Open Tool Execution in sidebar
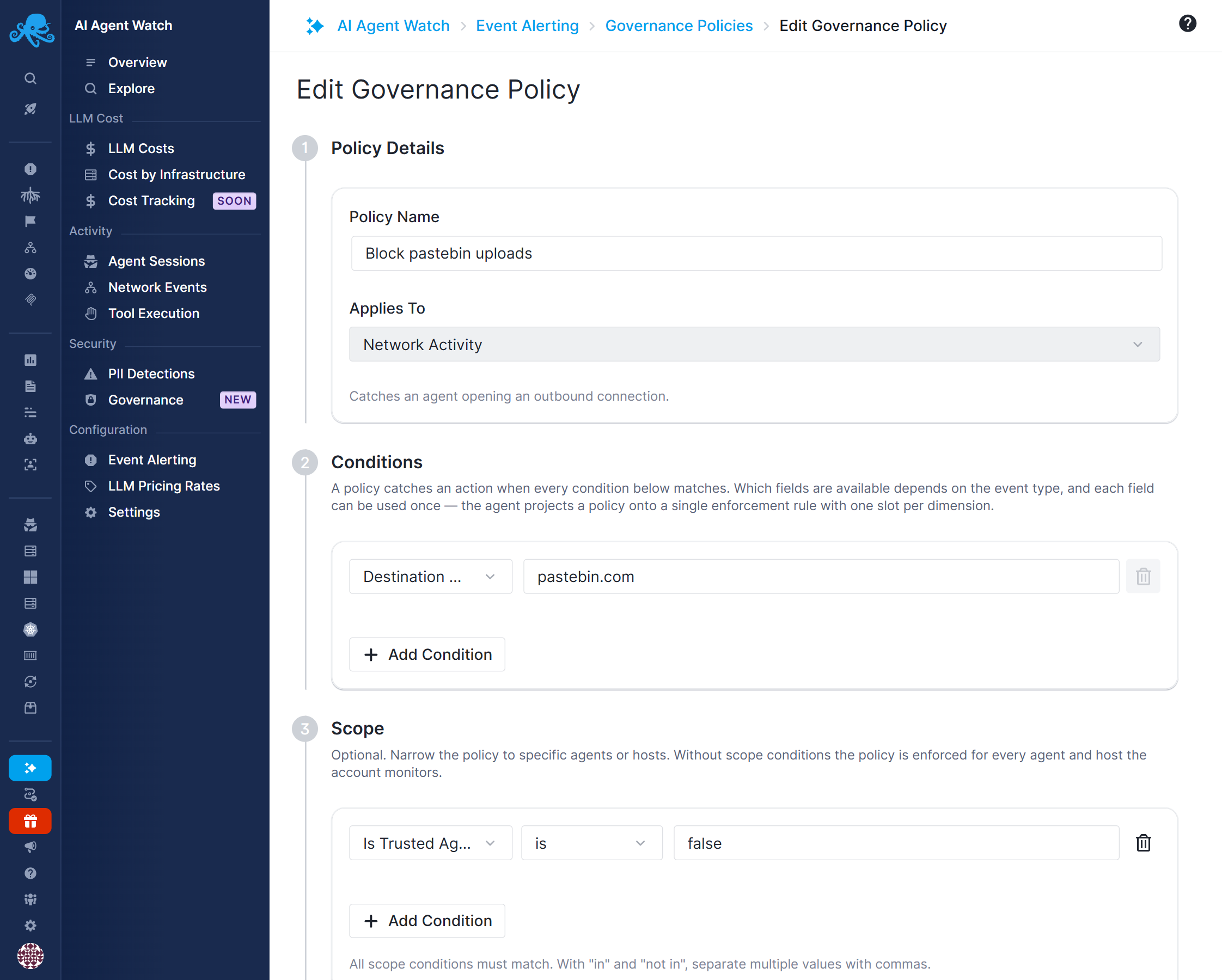The width and height of the screenshot is (1222, 980). pyautogui.click(x=154, y=314)
